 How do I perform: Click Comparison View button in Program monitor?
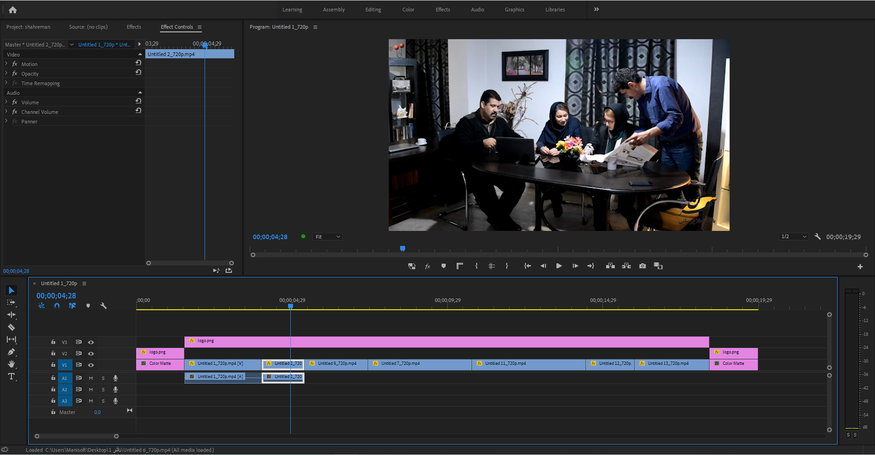click(658, 266)
